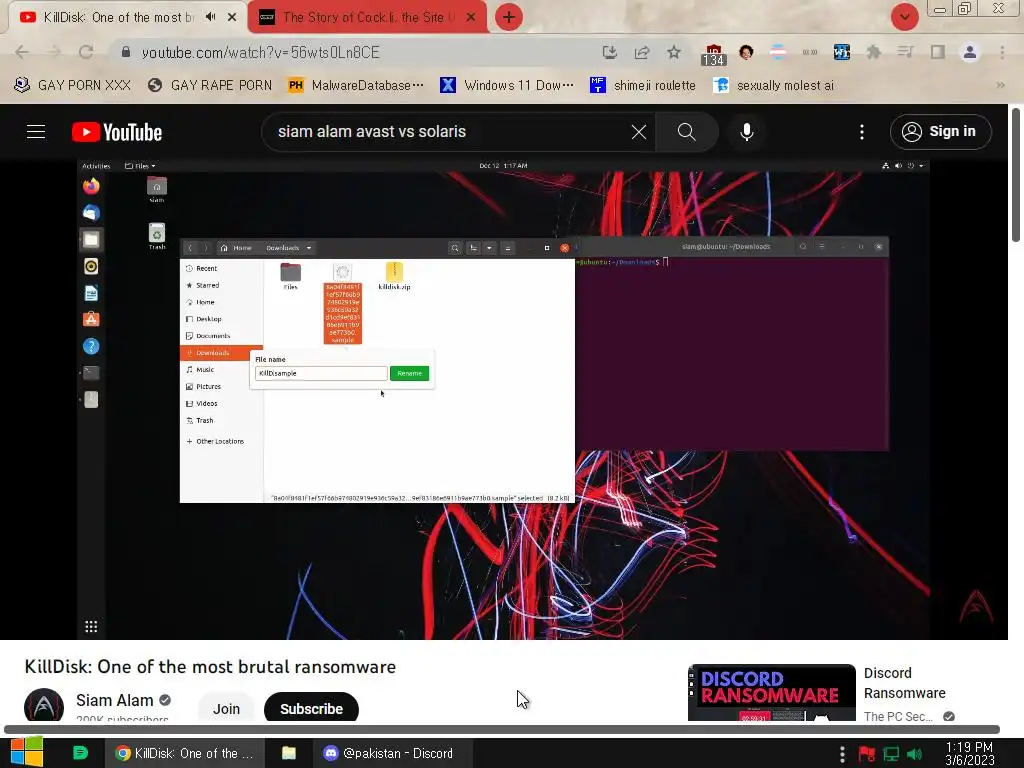Open the Discord Ransomware video title
This screenshot has height=768, width=1024.
click(x=904, y=683)
